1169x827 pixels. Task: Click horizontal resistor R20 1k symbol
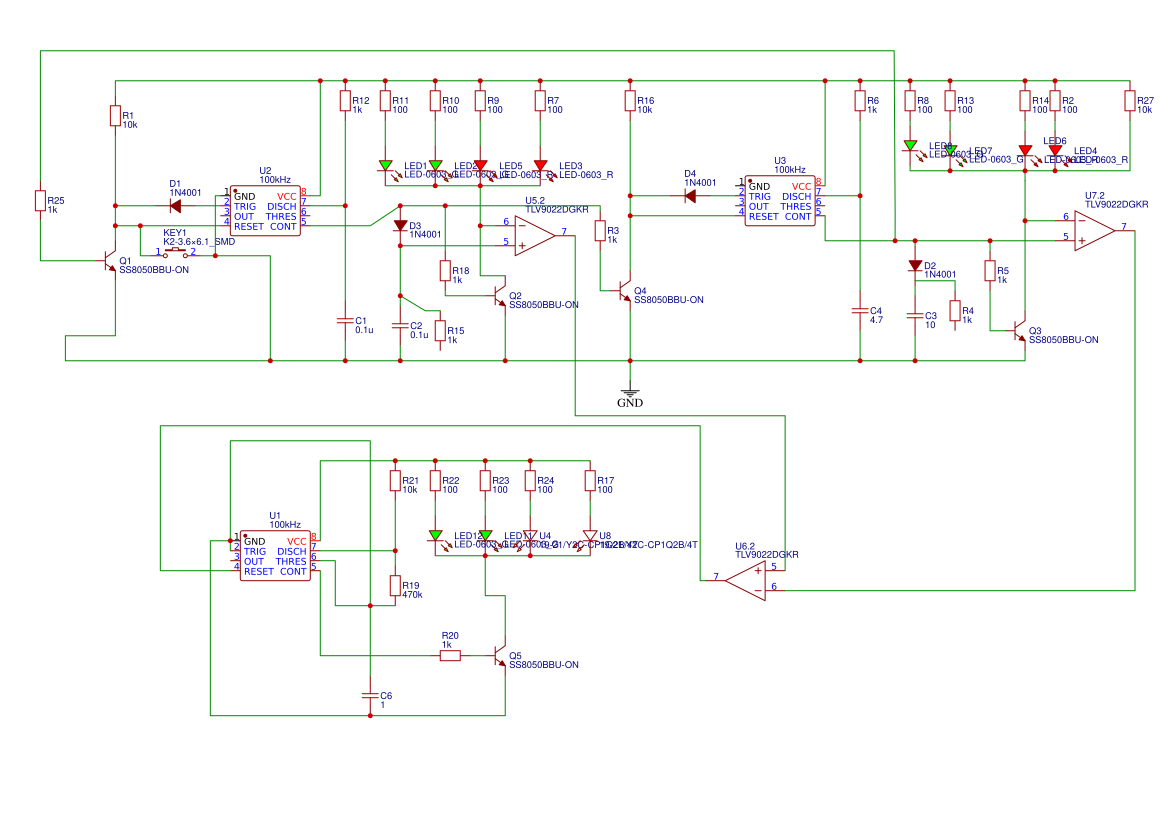click(450, 655)
